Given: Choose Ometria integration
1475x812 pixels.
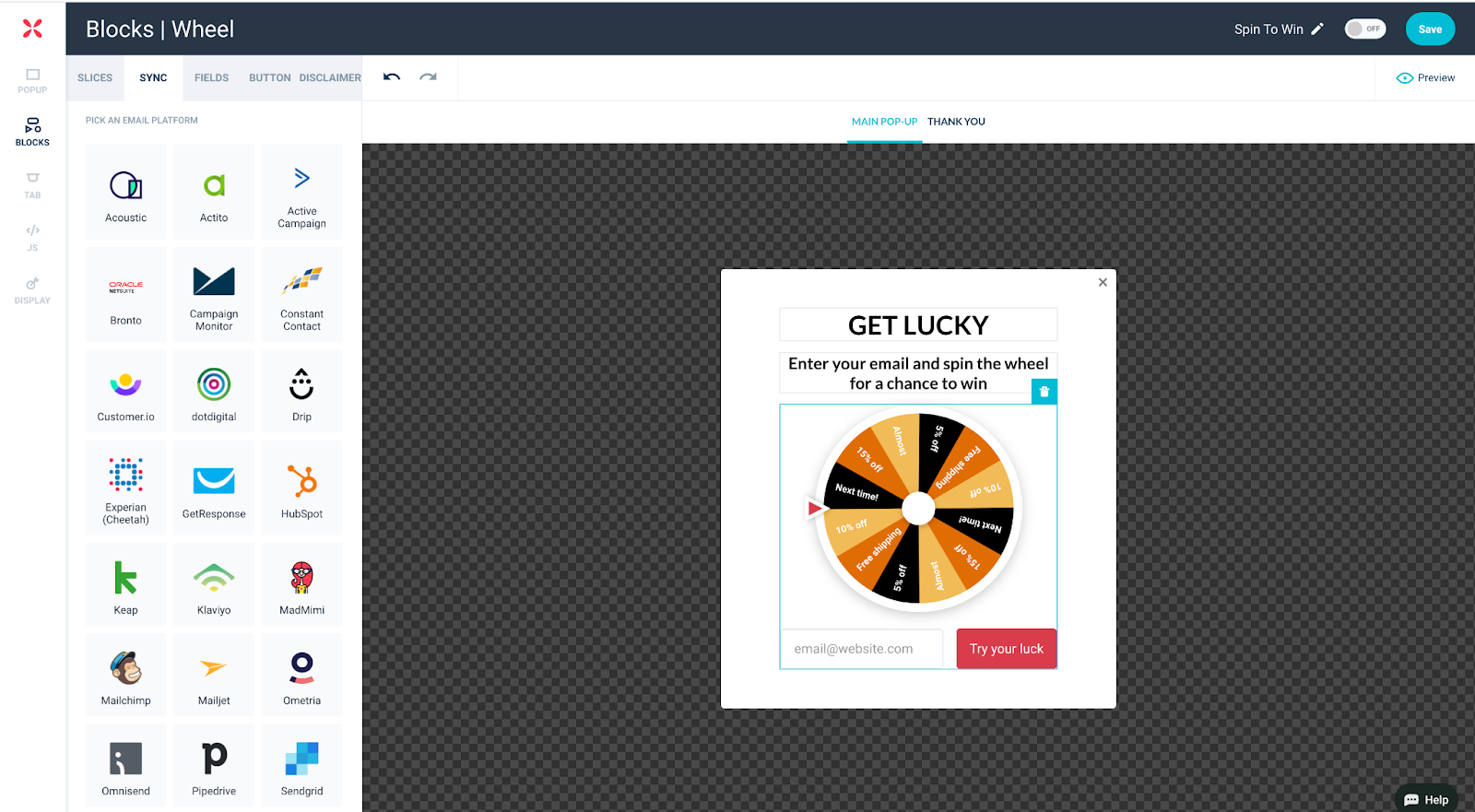Looking at the screenshot, I should point(301,675).
